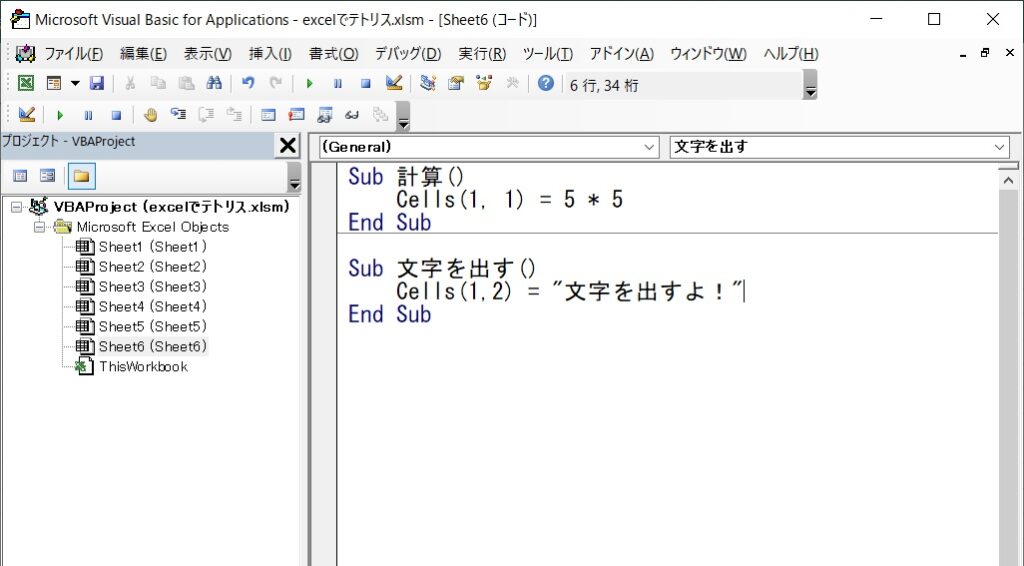Open the Insert UserForm dropdown arrow
1024x566 pixels.
[x=75, y=83]
